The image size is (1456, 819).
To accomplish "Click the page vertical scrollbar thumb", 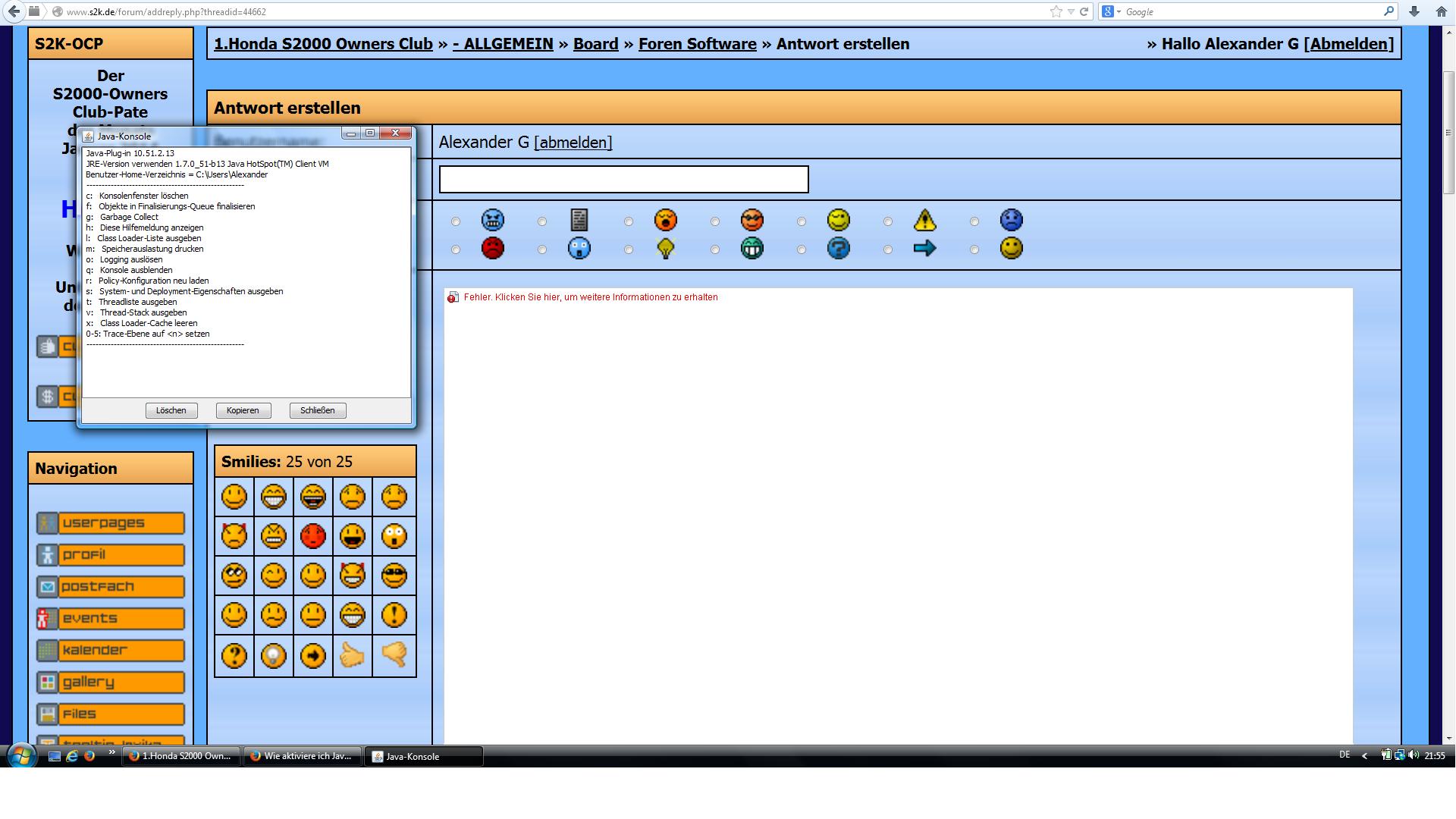I will [x=1448, y=133].
